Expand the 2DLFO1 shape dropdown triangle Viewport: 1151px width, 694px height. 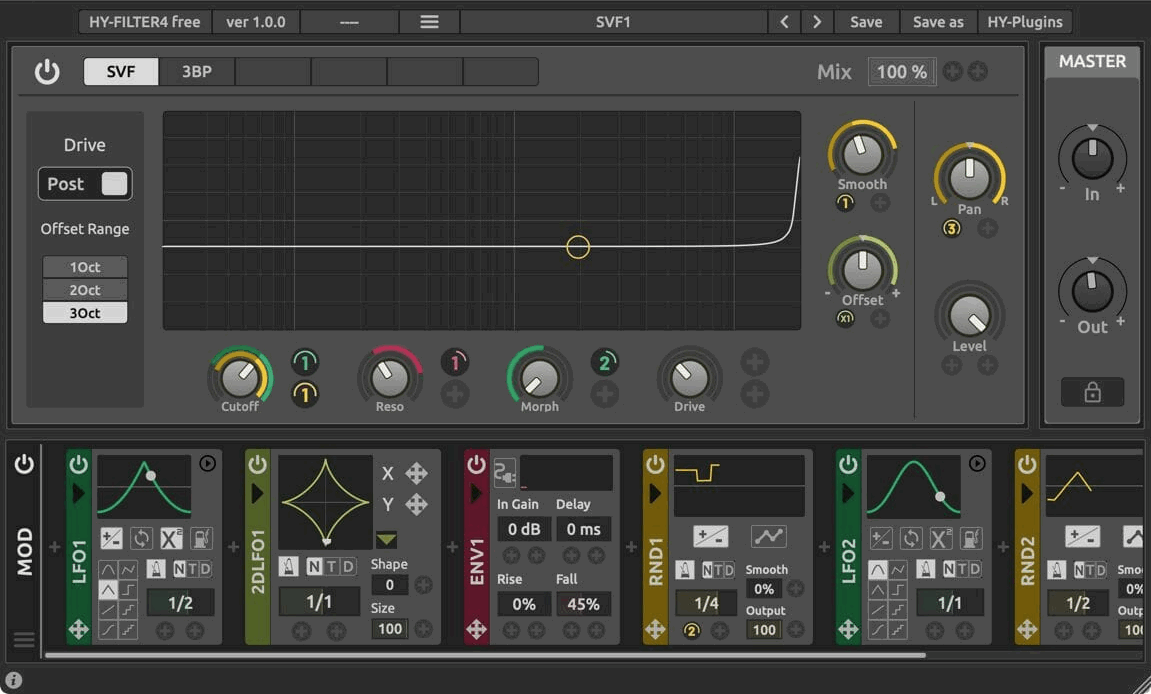pos(386,540)
